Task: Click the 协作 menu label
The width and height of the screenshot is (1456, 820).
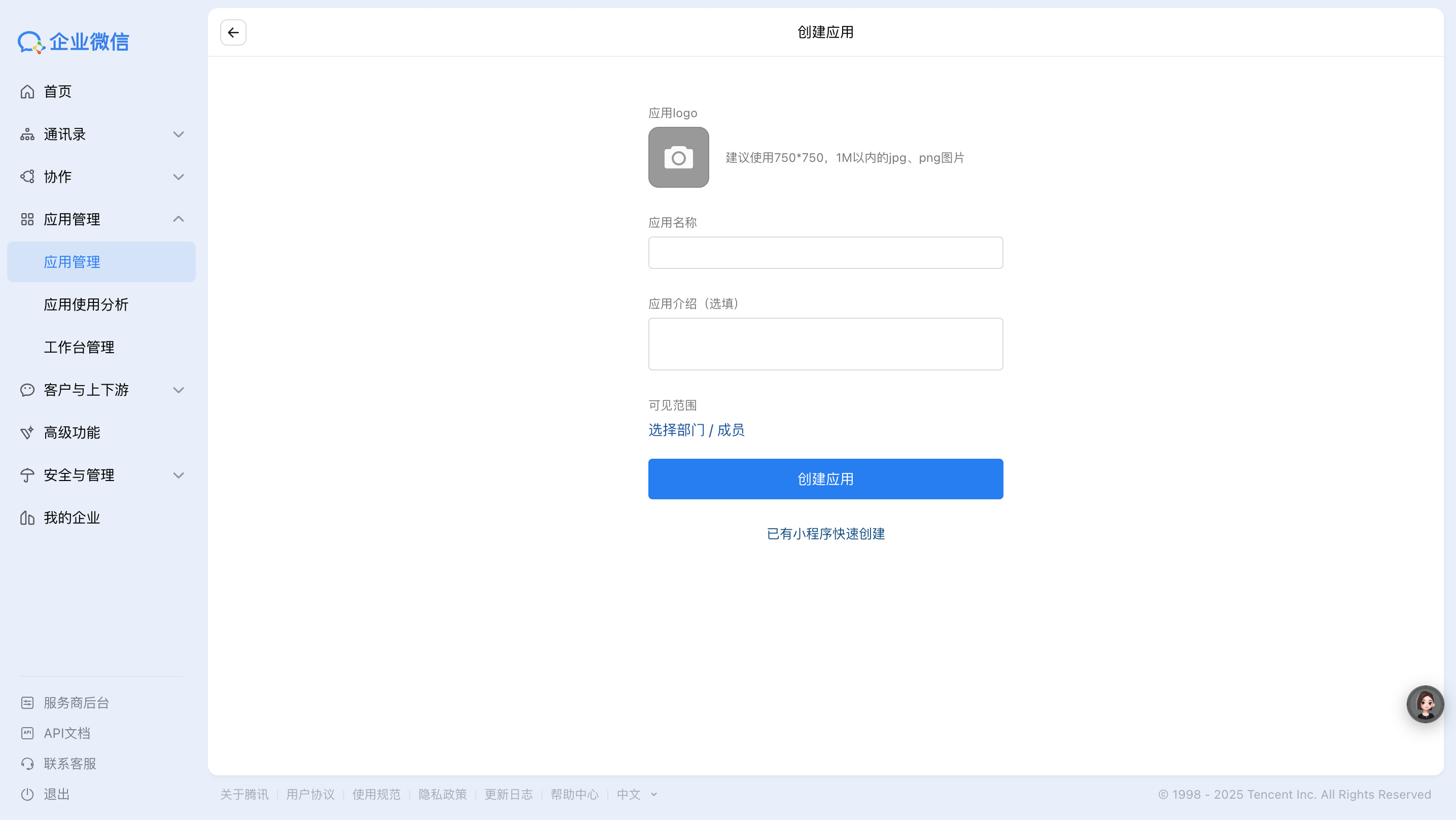Action: 58,177
